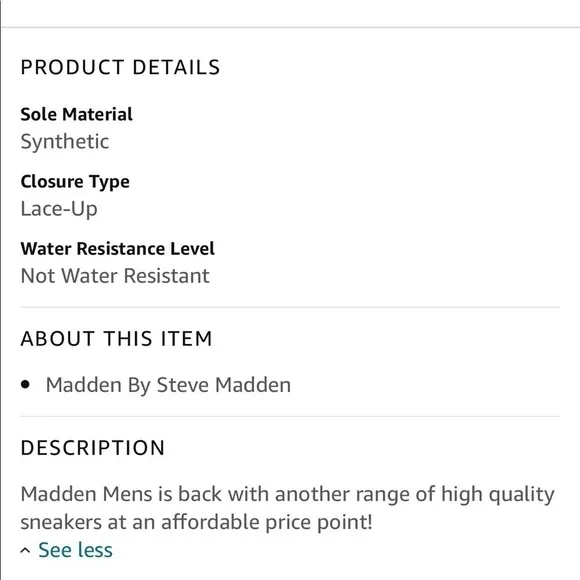Viewport: 580px width, 580px height.
Task: Select the Description heading
Action: (x=92, y=448)
